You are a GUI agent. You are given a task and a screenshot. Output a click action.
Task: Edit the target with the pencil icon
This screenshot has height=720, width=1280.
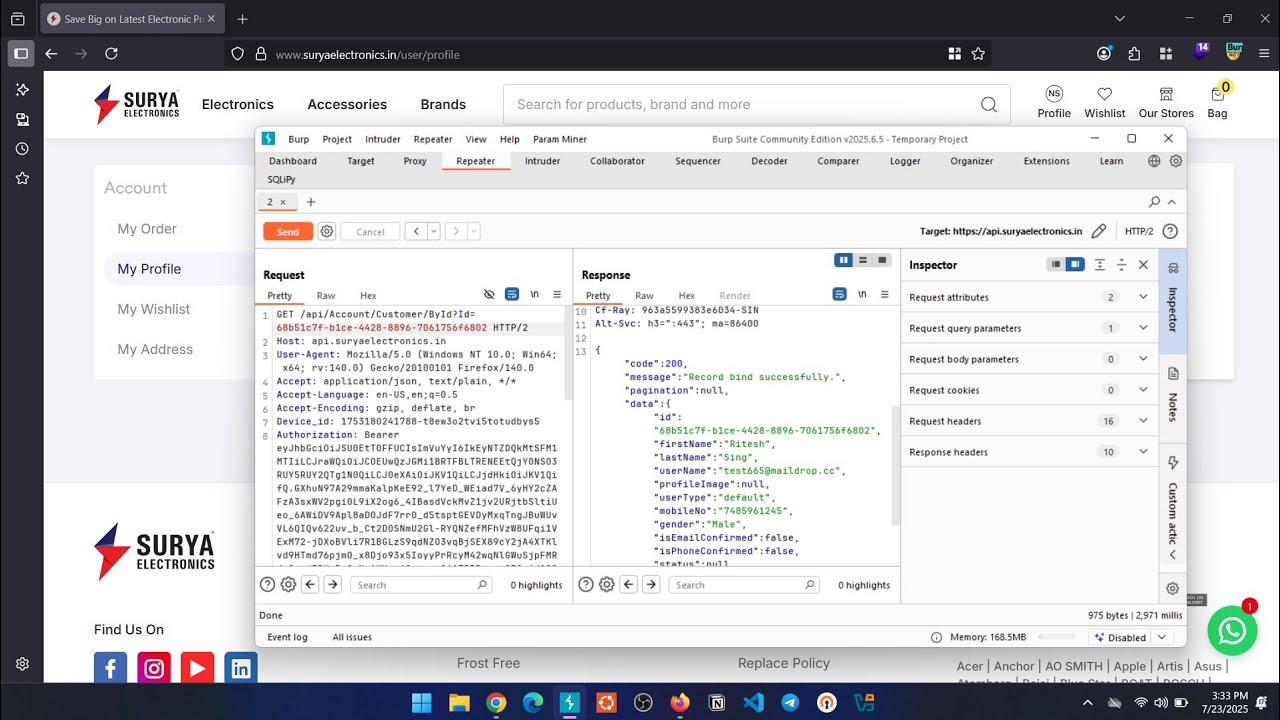coord(1099,231)
